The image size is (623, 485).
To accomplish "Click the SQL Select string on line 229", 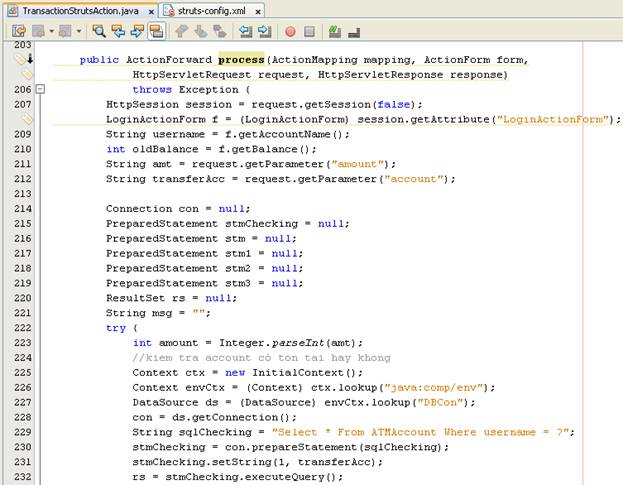I will coord(420,432).
